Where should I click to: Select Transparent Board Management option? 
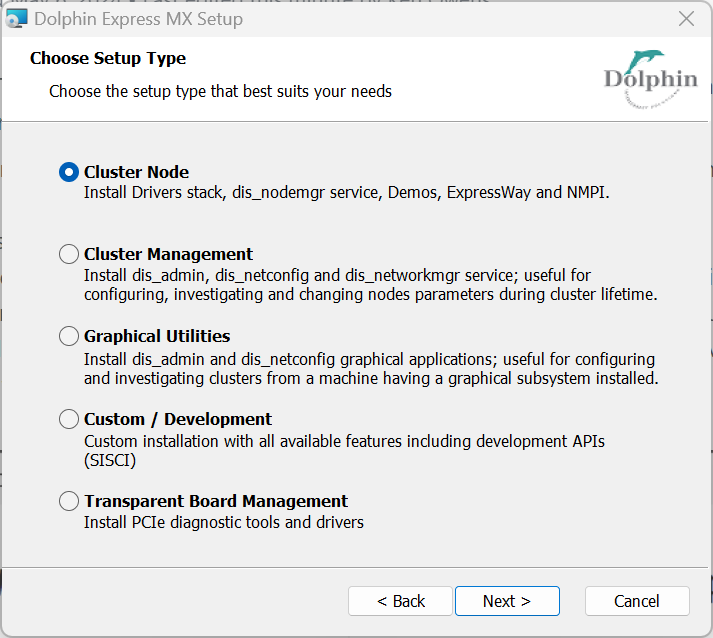click(69, 501)
